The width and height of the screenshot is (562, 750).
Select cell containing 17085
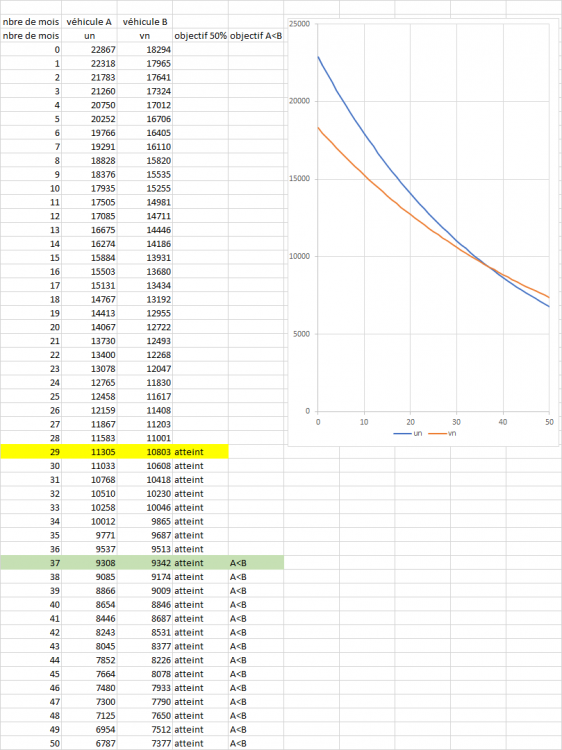coord(89,216)
